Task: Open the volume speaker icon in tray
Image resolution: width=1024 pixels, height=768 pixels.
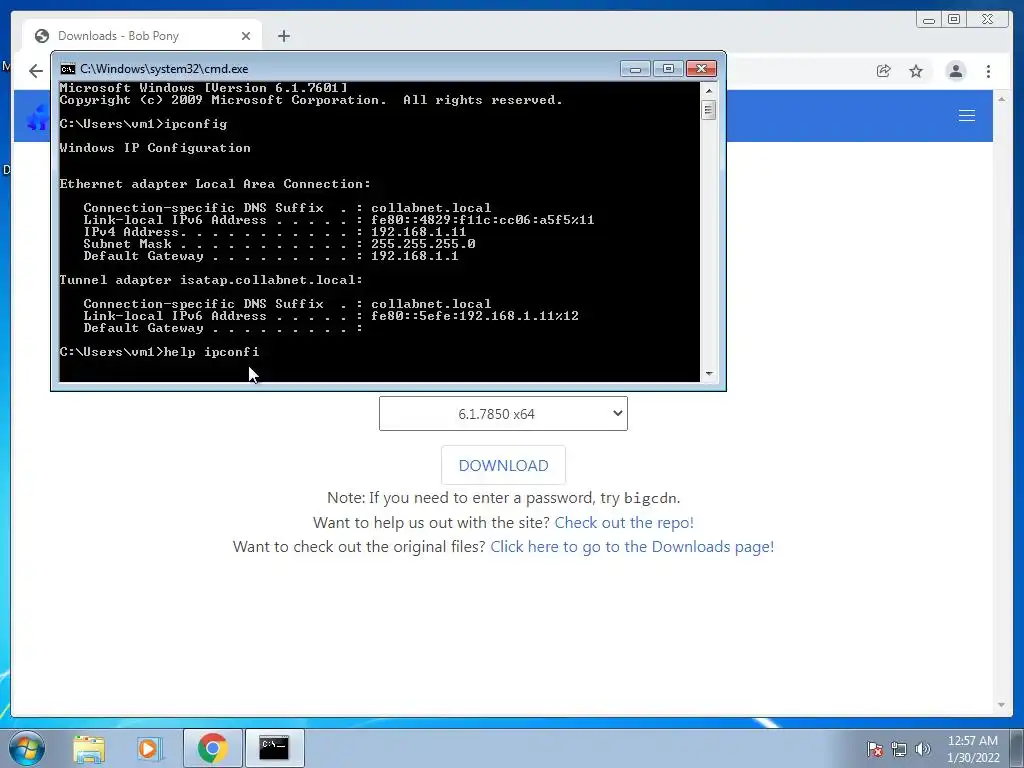Action: (922, 749)
